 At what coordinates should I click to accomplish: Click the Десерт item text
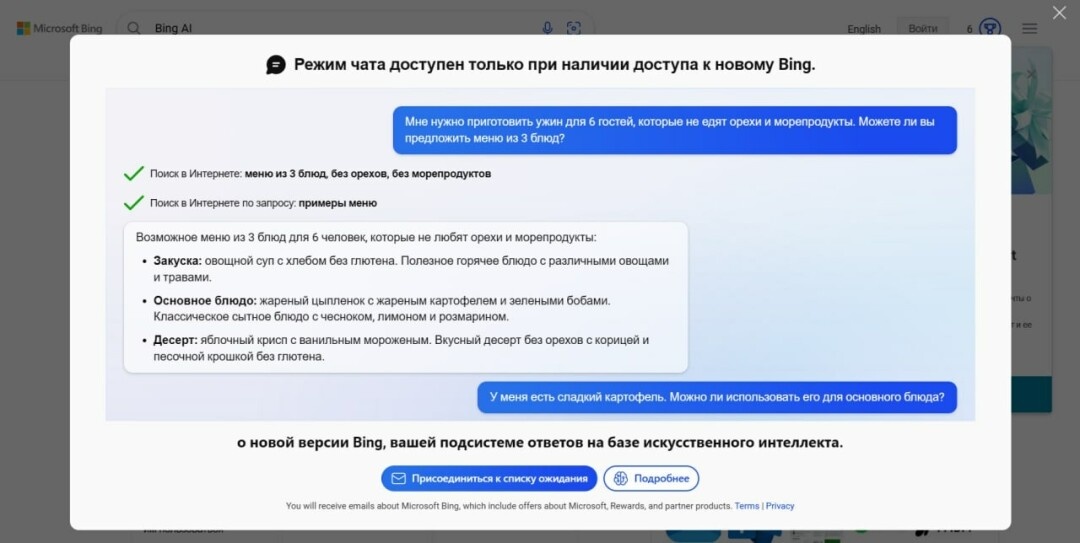(x=401, y=348)
